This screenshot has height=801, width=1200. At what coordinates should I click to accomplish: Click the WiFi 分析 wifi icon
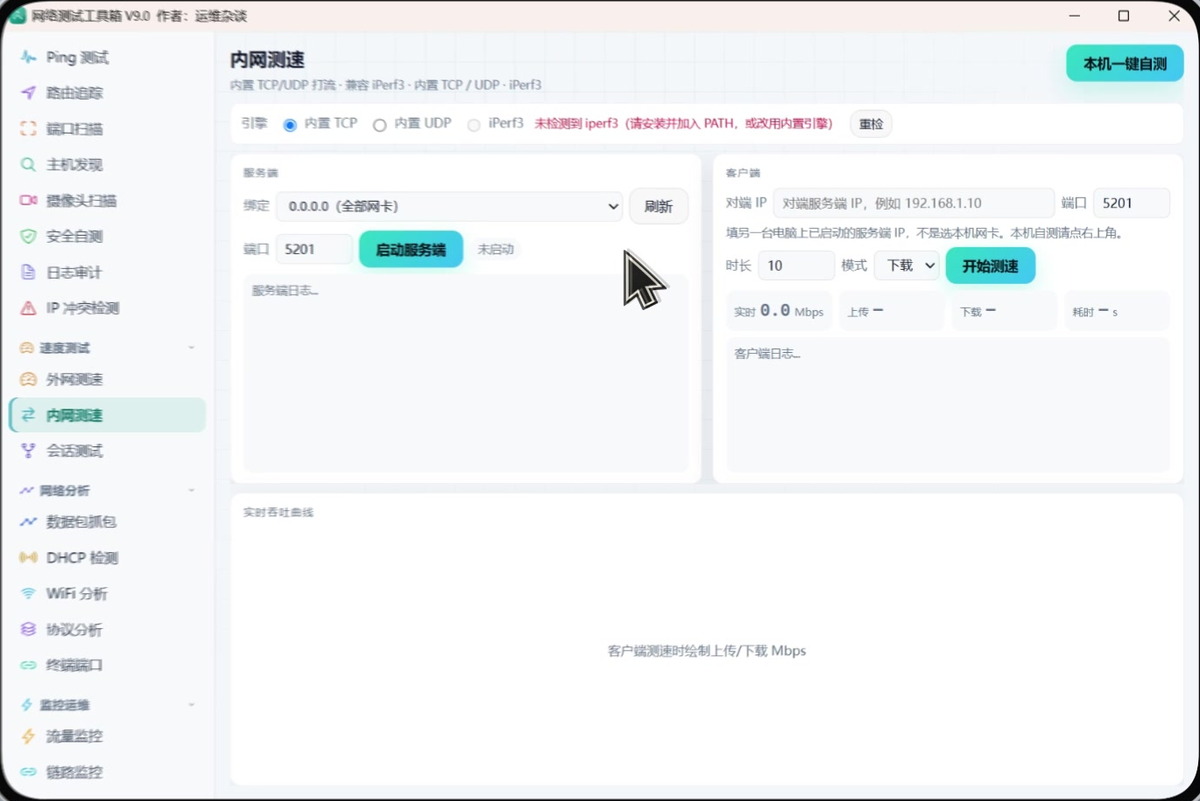(28, 594)
